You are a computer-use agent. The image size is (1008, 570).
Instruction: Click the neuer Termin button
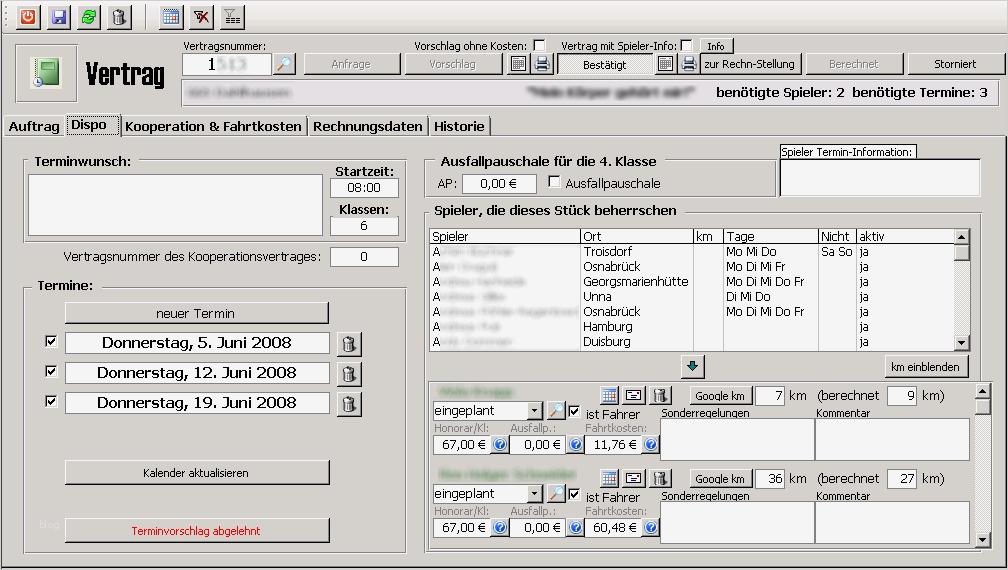[196, 313]
